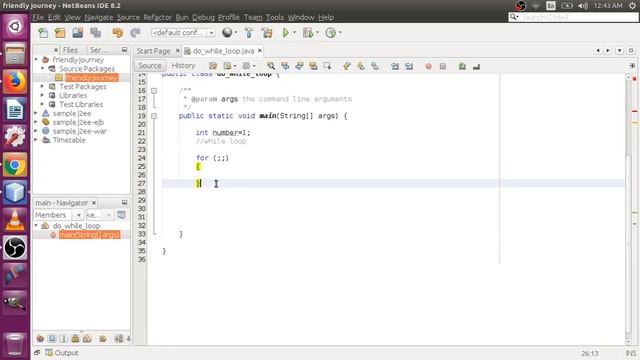The height and width of the screenshot is (360, 640).
Task: Toggle the Rectangular Selection icon
Action: 327,66
